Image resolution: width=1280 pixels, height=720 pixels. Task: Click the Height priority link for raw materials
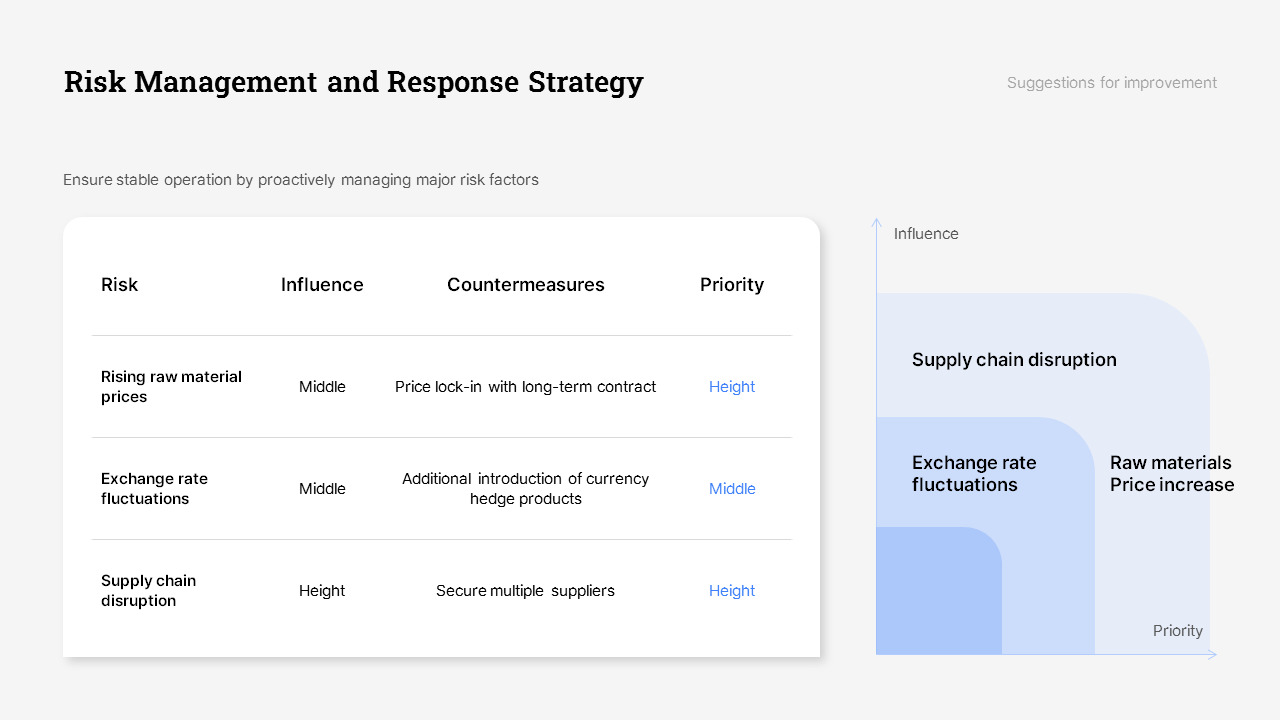[732, 387]
